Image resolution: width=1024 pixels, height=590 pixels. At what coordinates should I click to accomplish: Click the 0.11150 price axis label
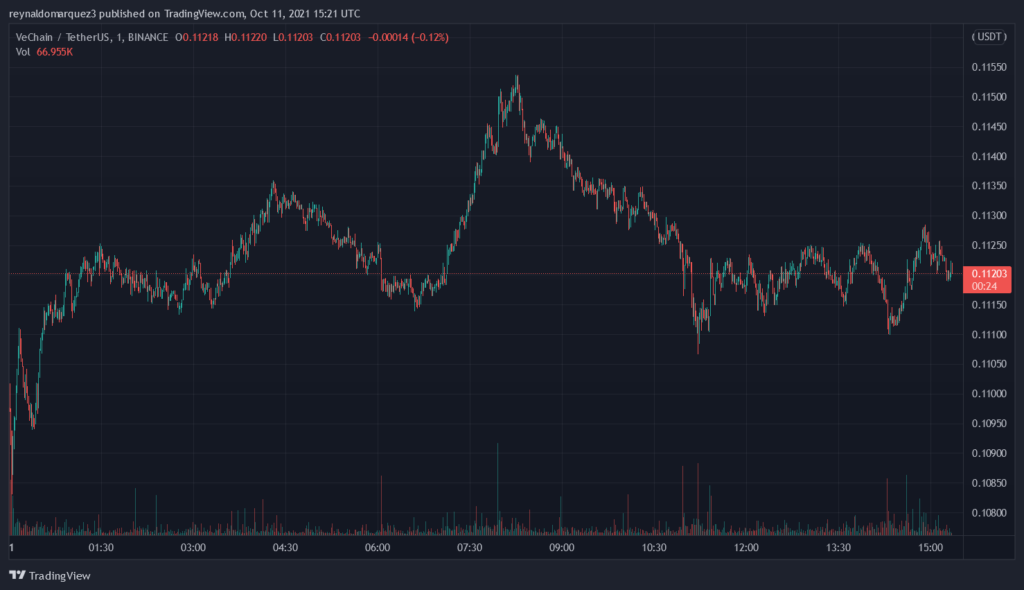[989, 305]
